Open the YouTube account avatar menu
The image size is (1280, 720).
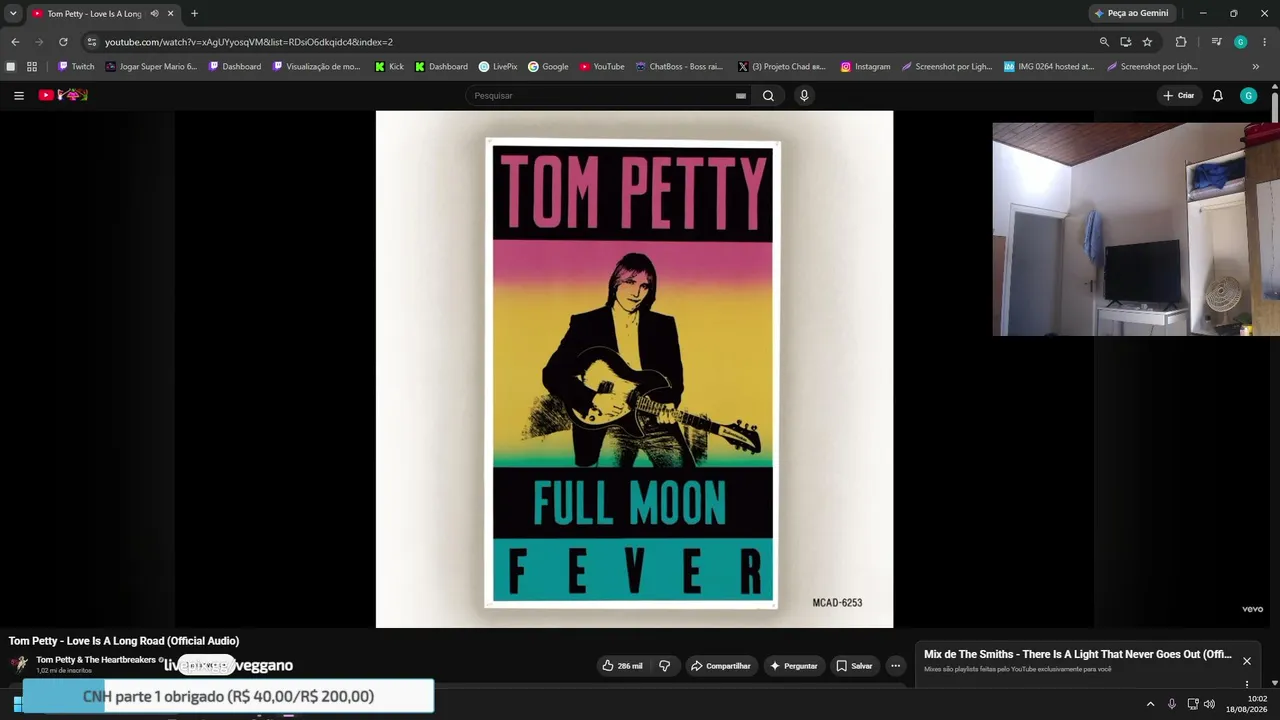[x=1248, y=96]
